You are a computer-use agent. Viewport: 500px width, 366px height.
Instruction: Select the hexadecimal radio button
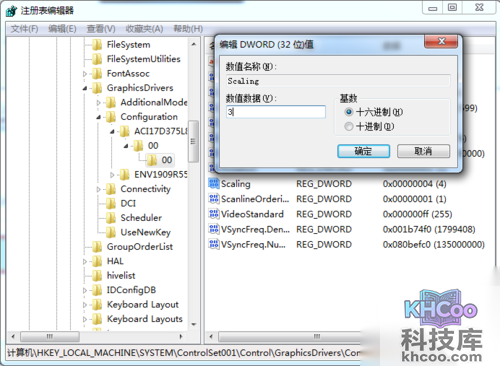[x=349, y=112]
